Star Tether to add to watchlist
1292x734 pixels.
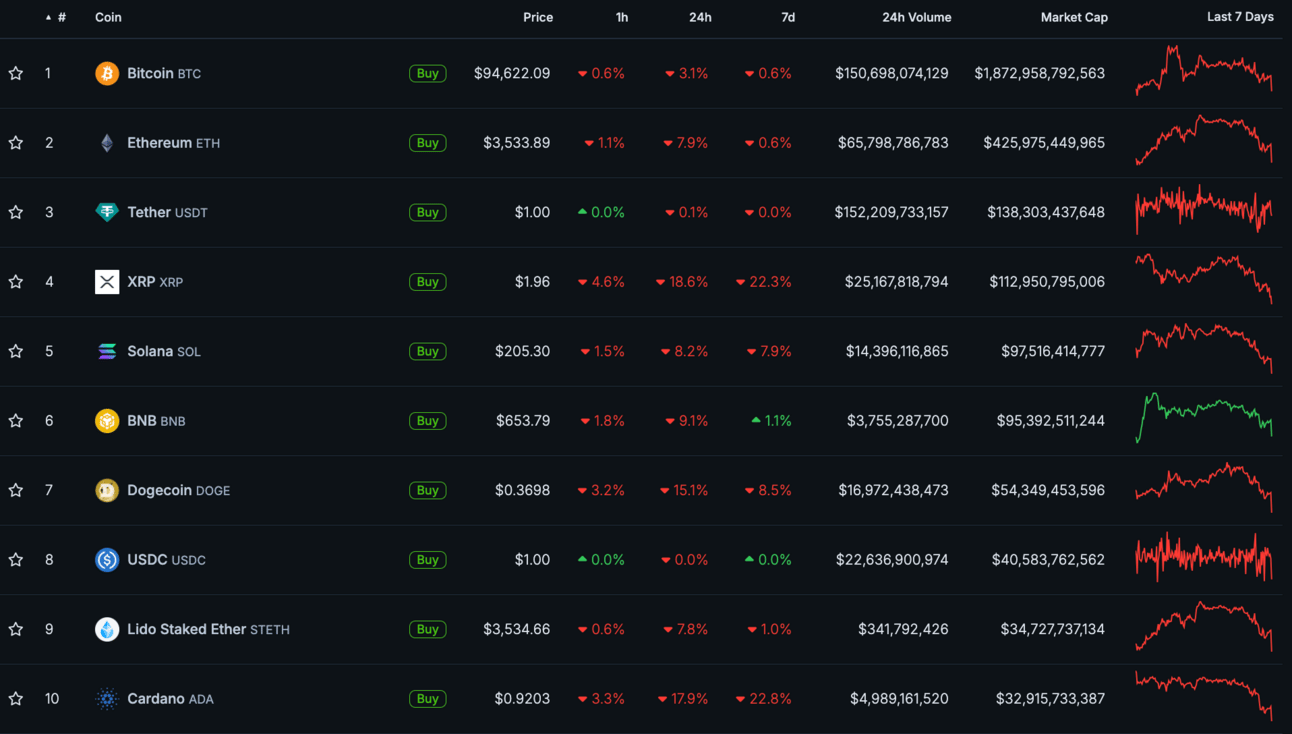tap(16, 212)
